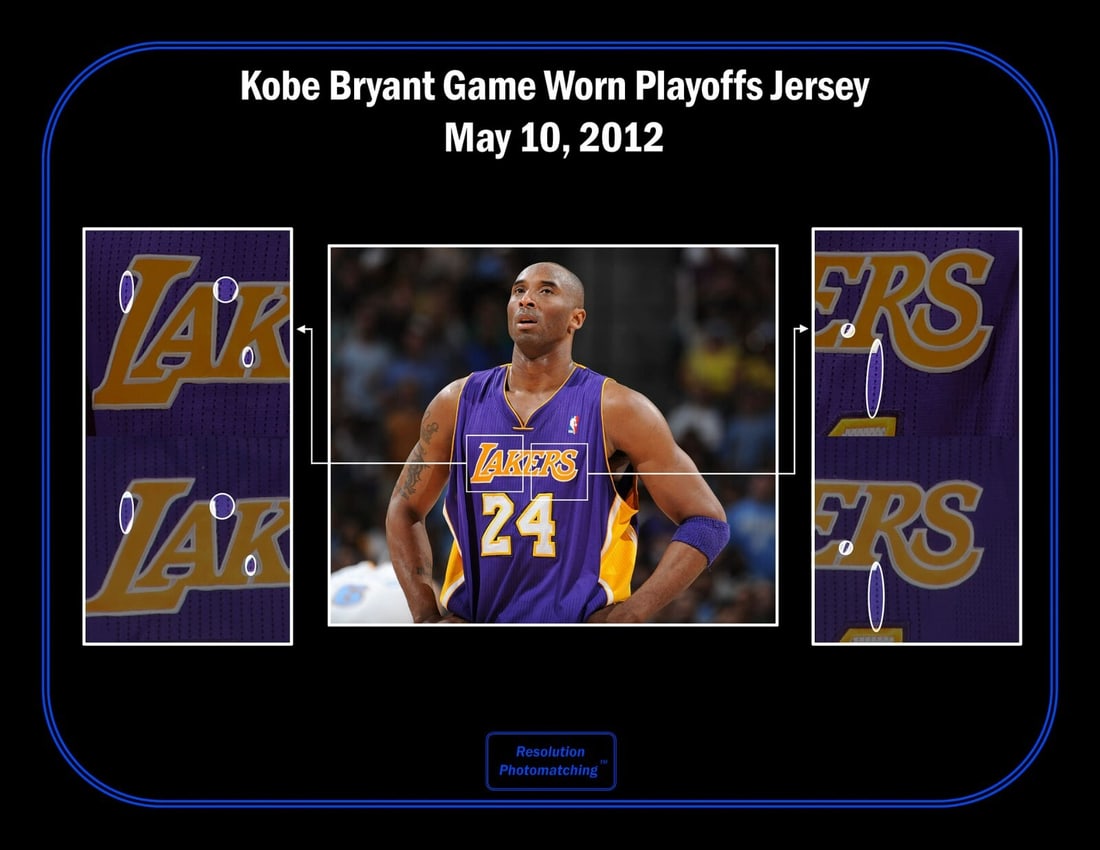
Task: Click the top-left LAK detail panel
Action: click(x=186, y=330)
